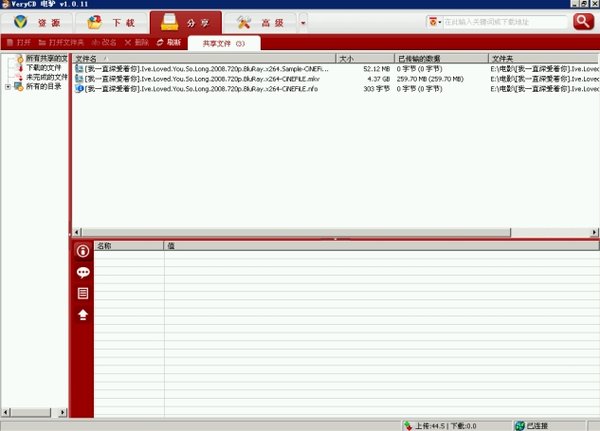Image resolution: width=600 pixels, height=431 pixels.
Task: Click the 上传:44.5 | 下载:0.0 speed status text
Action: tap(446, 426)
